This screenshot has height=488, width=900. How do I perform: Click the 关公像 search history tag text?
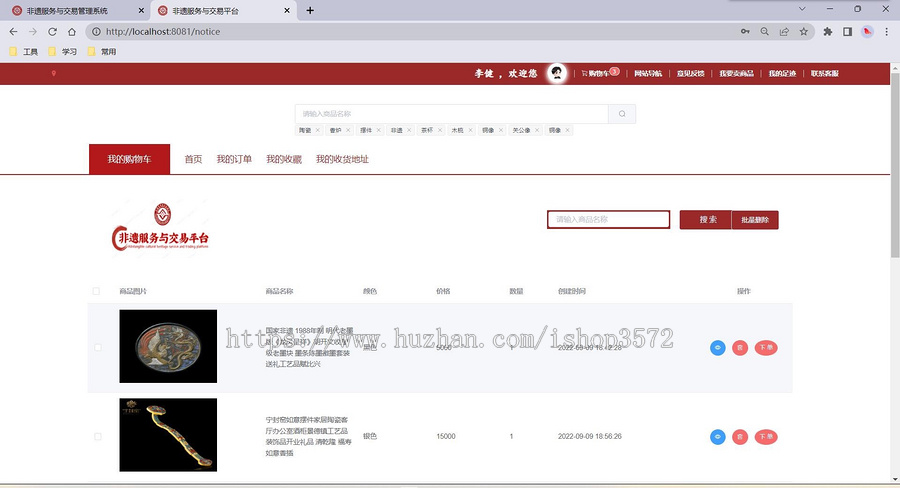521,130
